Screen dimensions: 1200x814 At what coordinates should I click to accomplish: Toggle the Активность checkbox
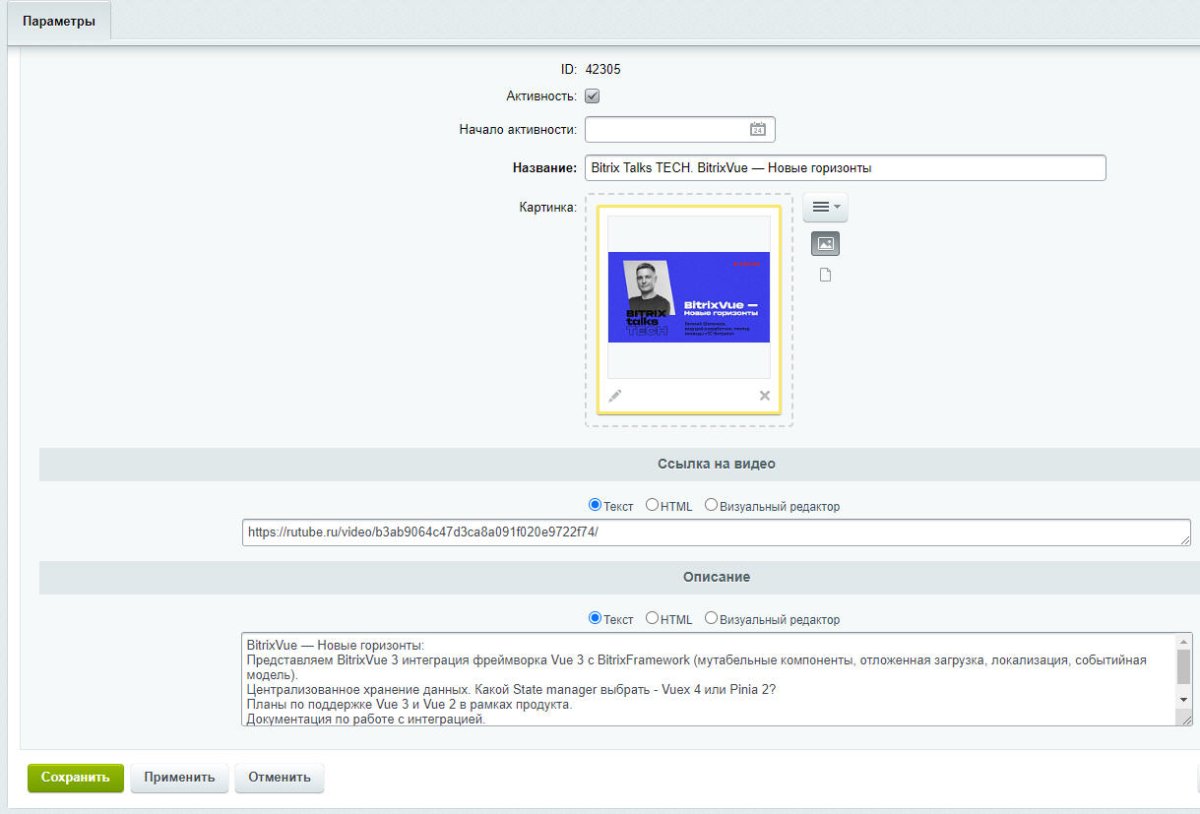click(592, 96)
